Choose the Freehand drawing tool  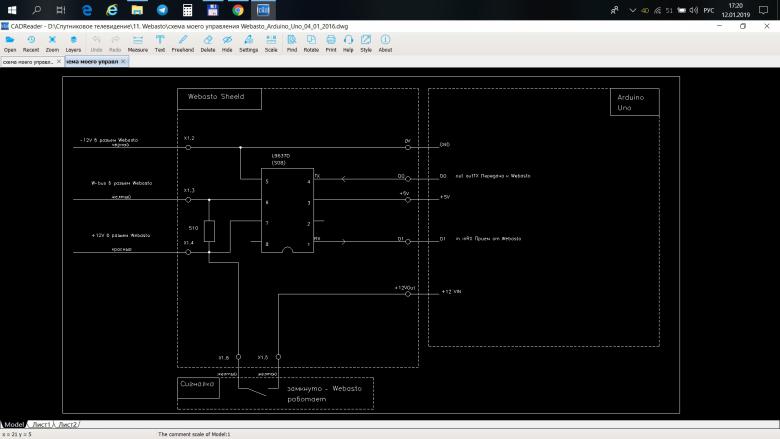coord(183,42)
